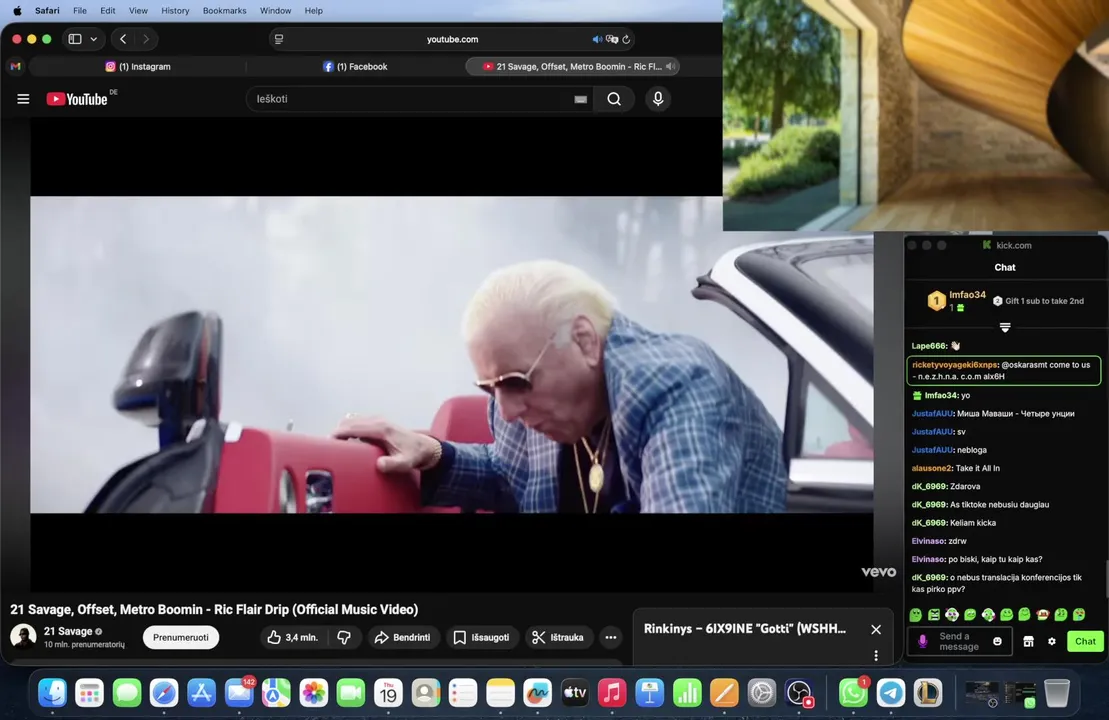Screen dimensions: 1109x720
Task: Like the video with 3,4 mln. thumbs up
Action: click(x=293, y=637)
